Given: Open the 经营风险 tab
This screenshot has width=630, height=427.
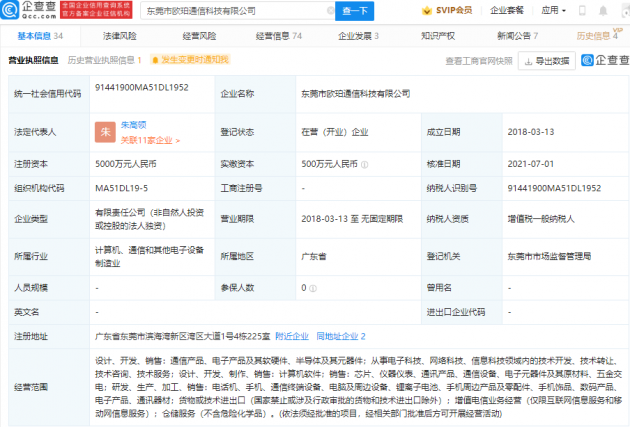Looking at the screenshot, I should [x=199, y=36].
